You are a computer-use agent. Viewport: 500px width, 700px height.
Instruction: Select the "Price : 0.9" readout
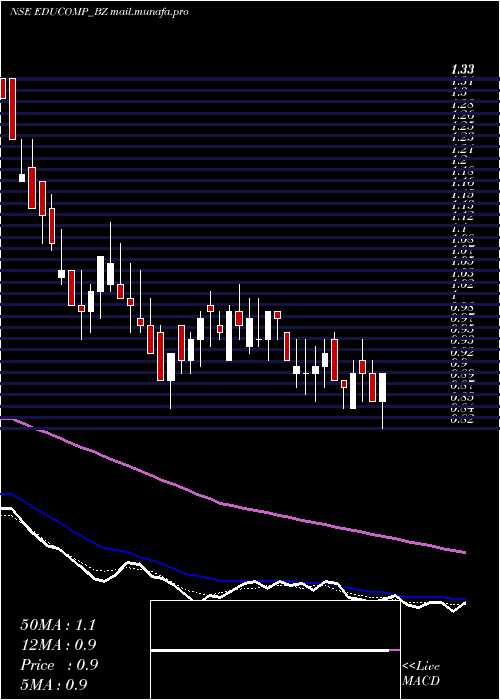click(59, 665)
